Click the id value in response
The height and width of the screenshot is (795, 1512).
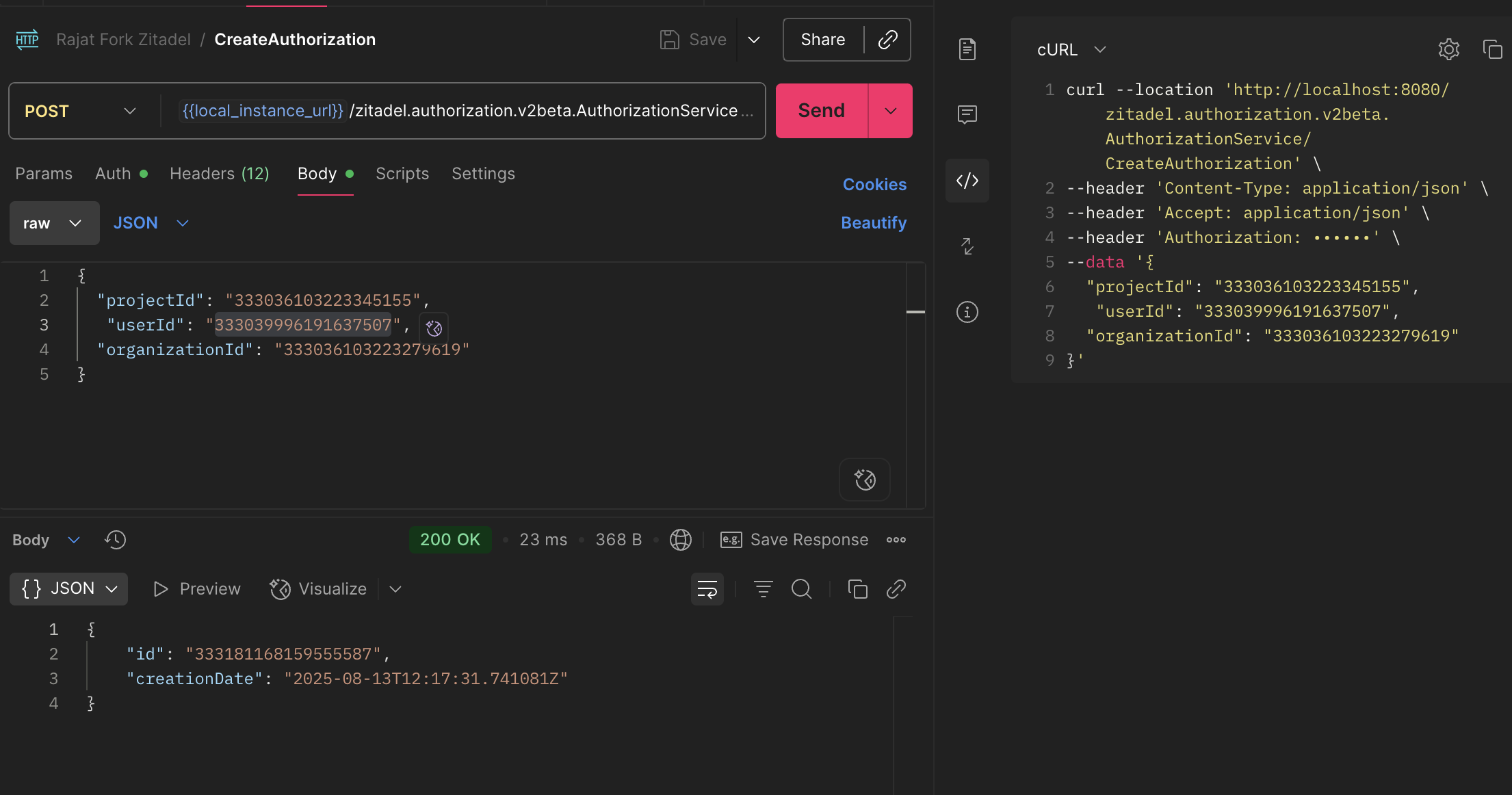(x=283, y=654)
